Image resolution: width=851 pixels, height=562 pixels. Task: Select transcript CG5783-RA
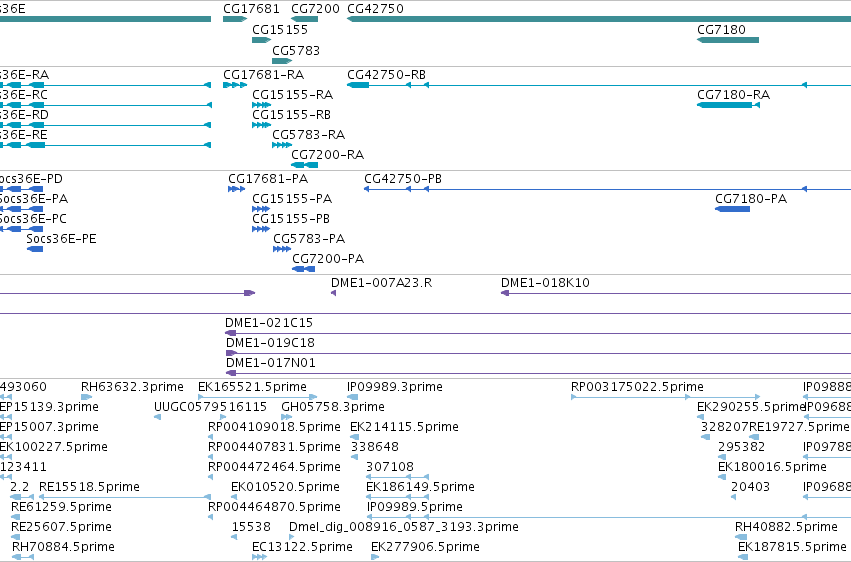coord(282,145)
